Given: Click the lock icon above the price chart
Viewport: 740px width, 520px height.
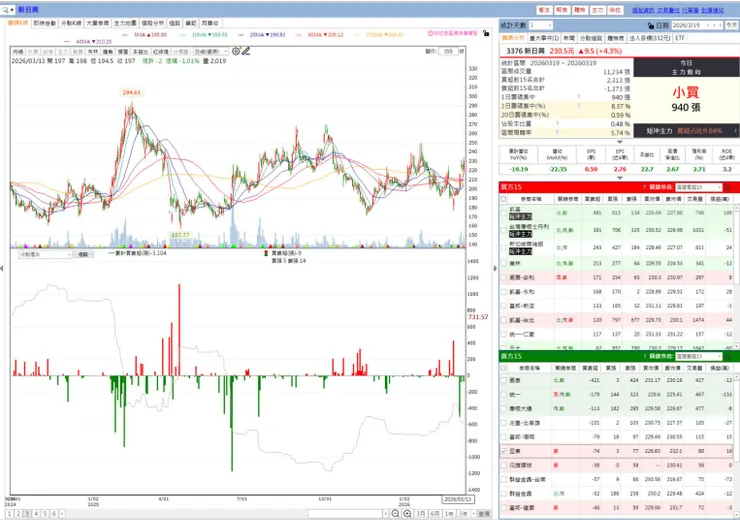Looking at the screenshot, I should [x=486, y=34].
